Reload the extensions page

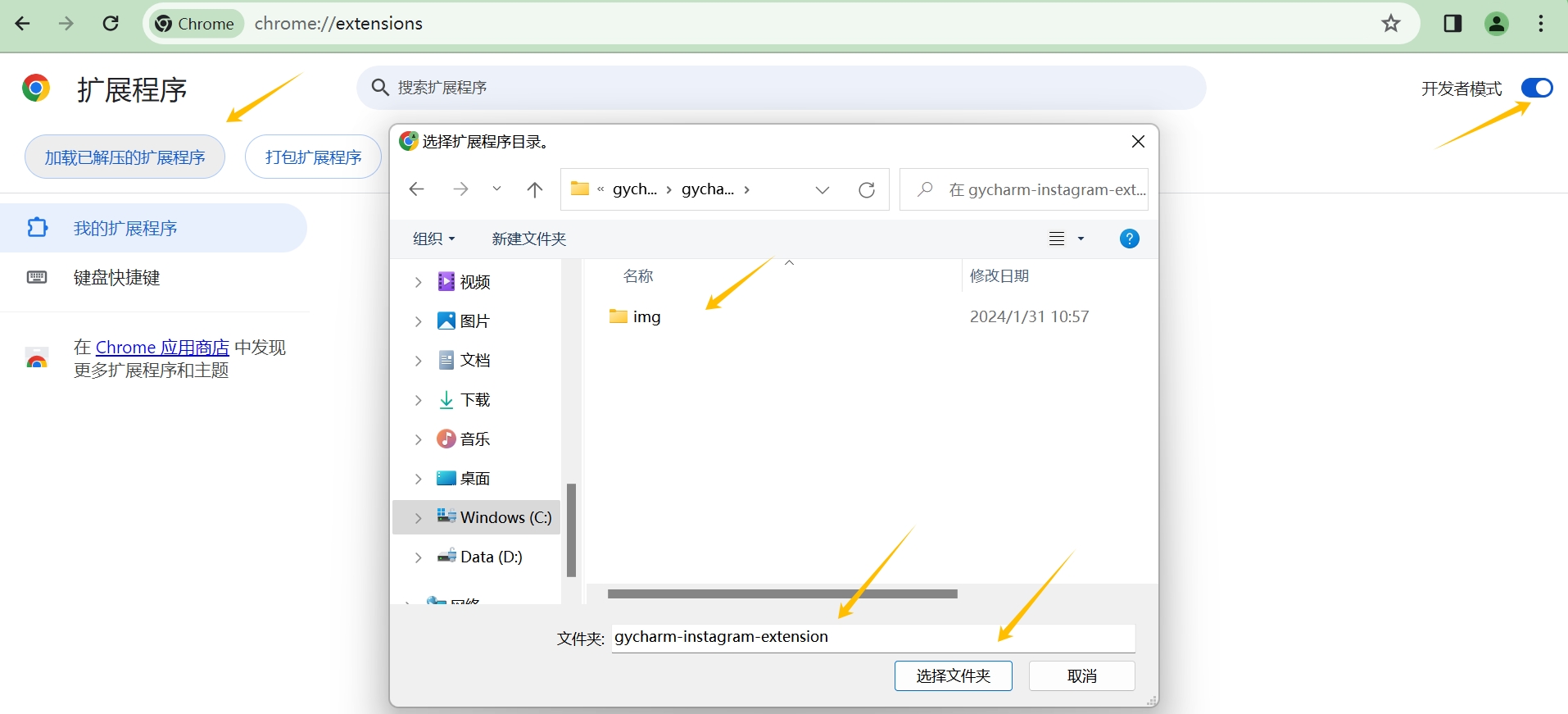111,24
